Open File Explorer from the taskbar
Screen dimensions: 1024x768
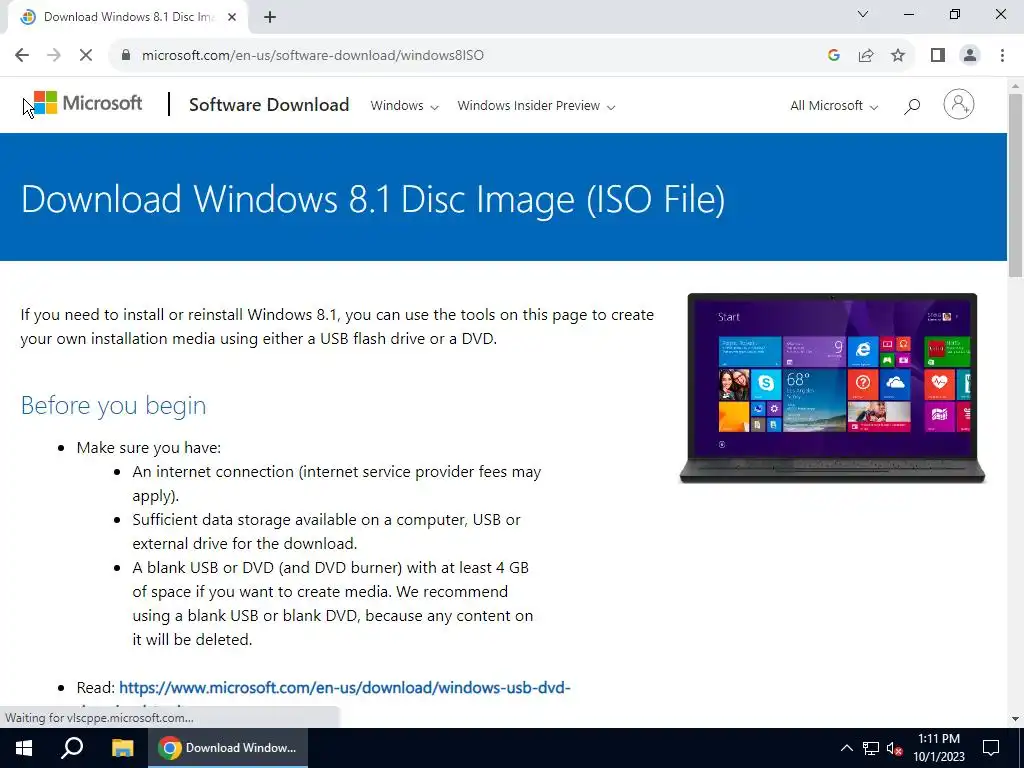click(x=122, y=748)
